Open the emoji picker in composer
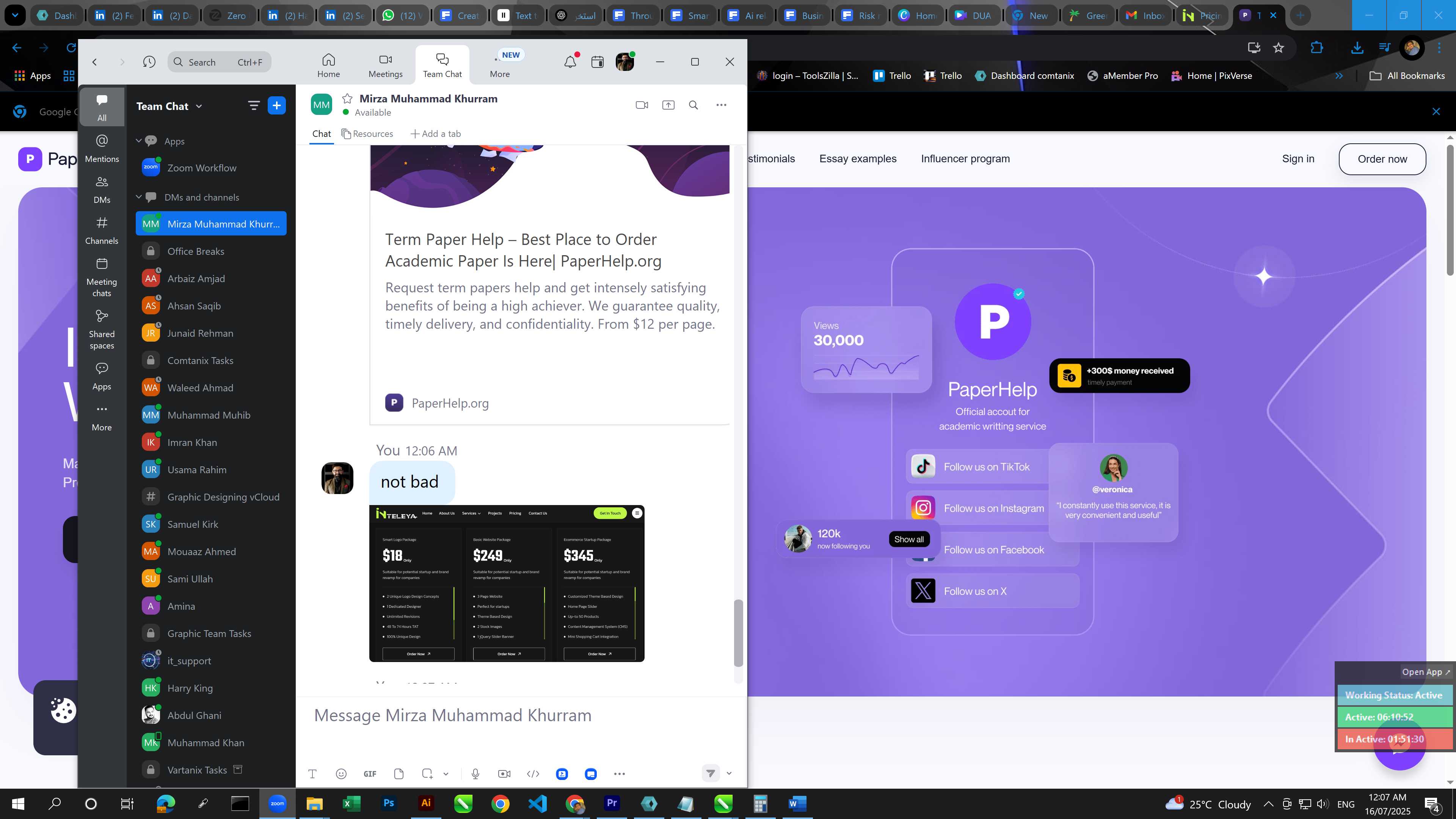The width and height of the screenshot is (1456, 819). point(341,774)
